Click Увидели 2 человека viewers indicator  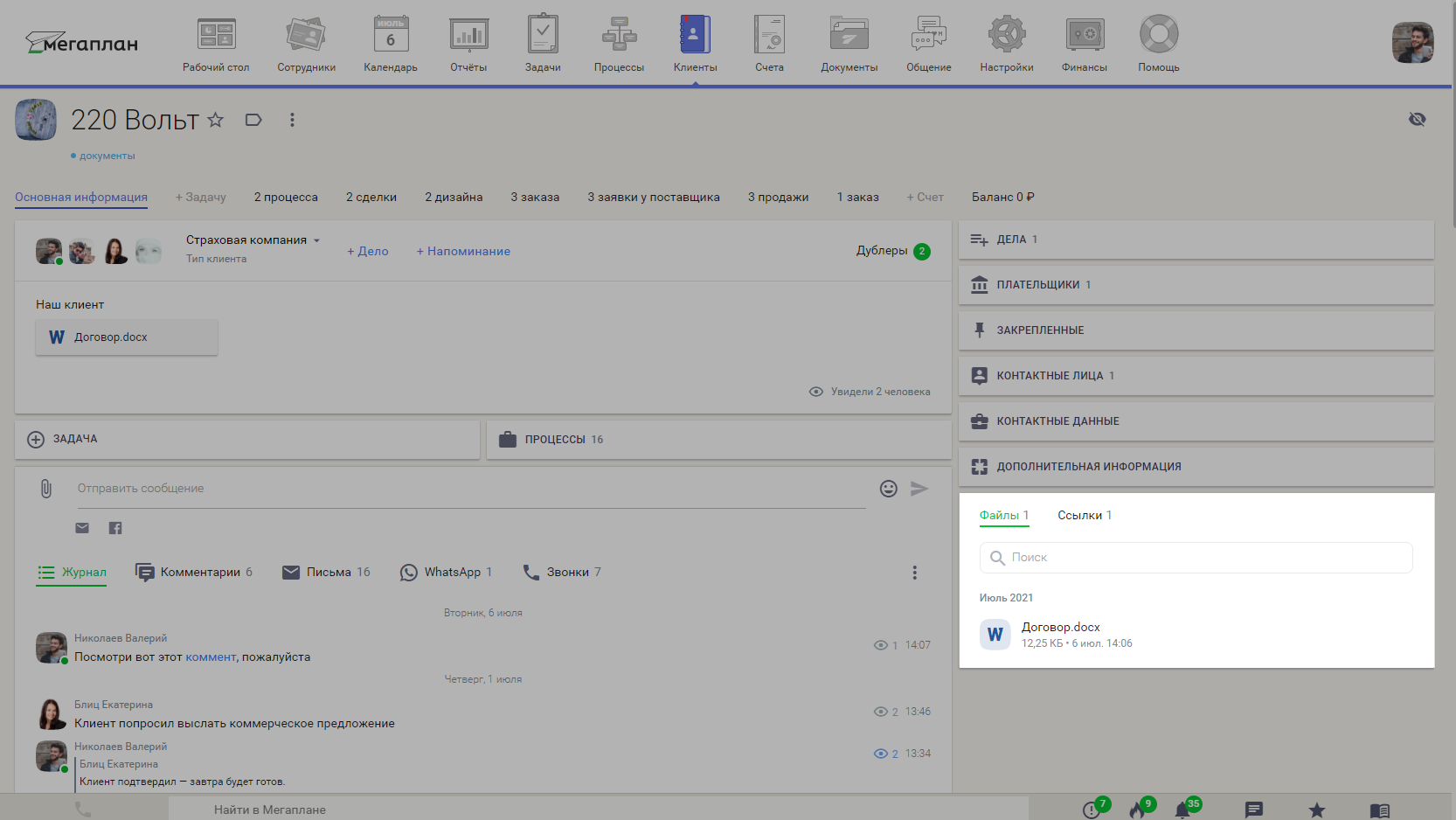[870, 392]
